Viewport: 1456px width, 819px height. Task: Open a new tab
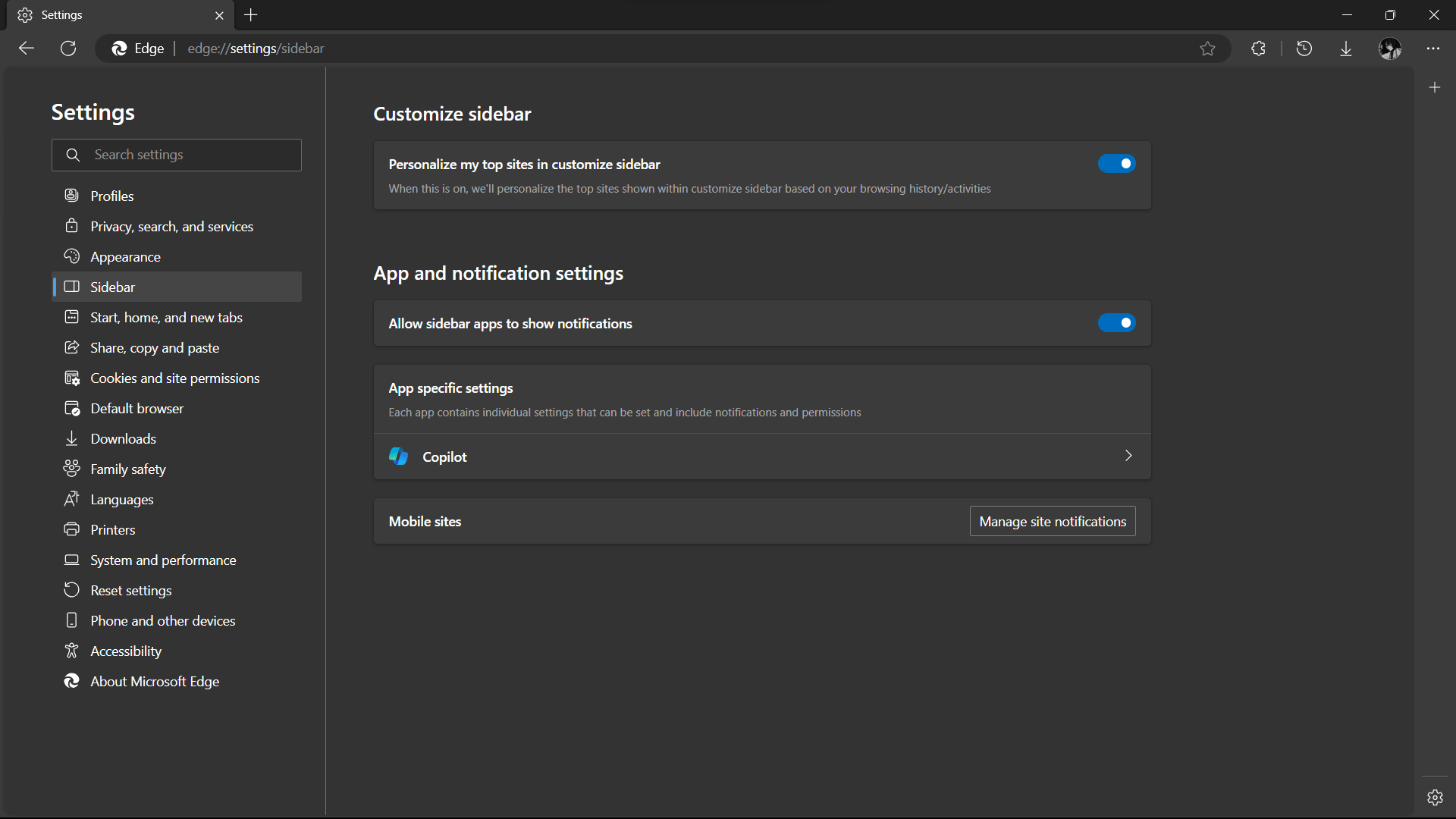251,15
